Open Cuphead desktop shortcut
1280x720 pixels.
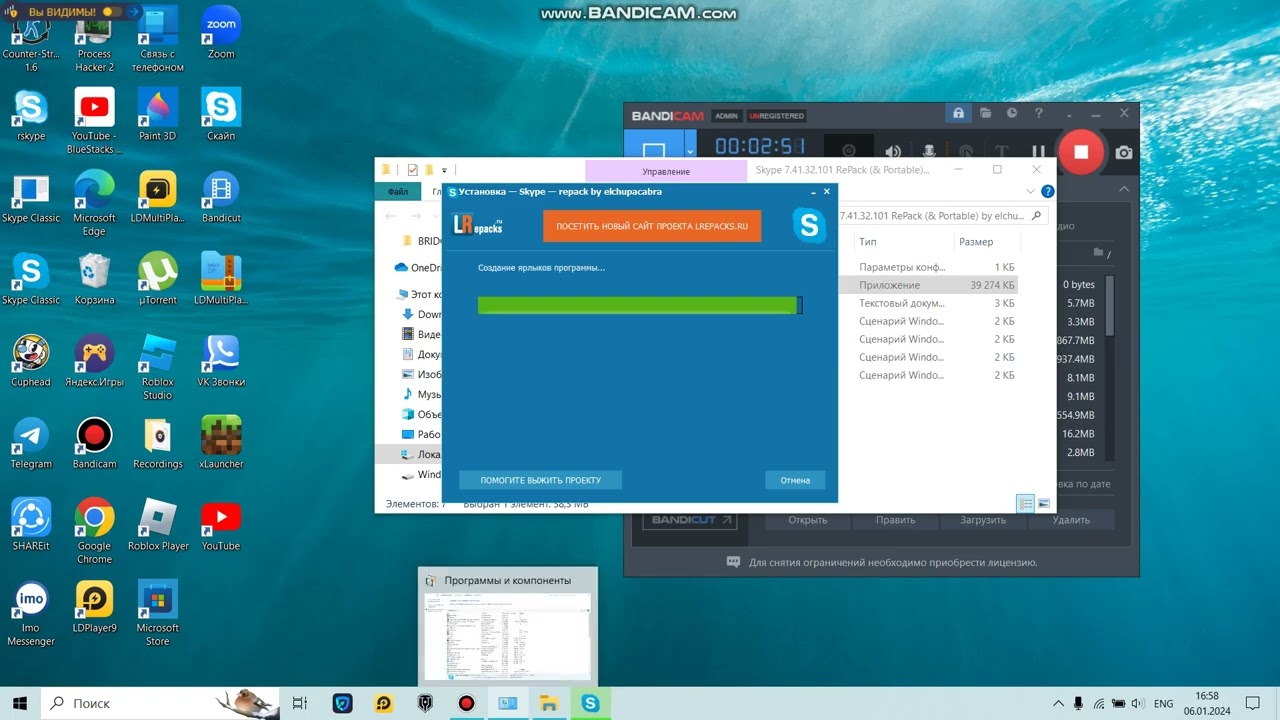(x=31, y=361)
